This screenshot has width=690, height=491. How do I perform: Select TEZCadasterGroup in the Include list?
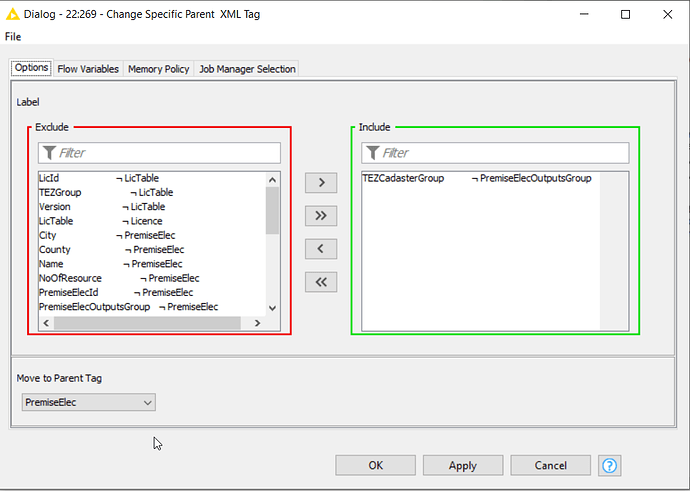403,179
